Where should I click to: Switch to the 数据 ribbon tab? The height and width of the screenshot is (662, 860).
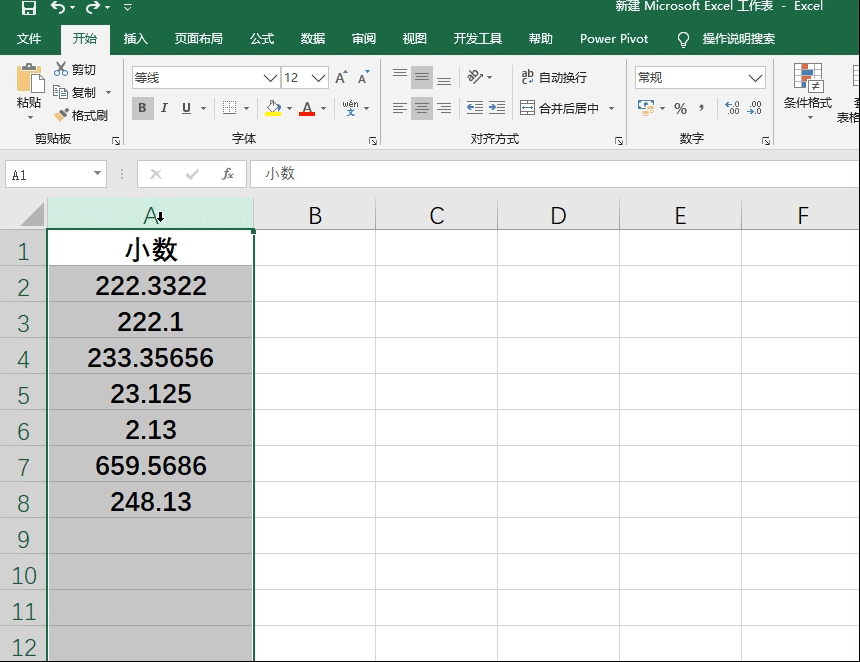point(312,39)
